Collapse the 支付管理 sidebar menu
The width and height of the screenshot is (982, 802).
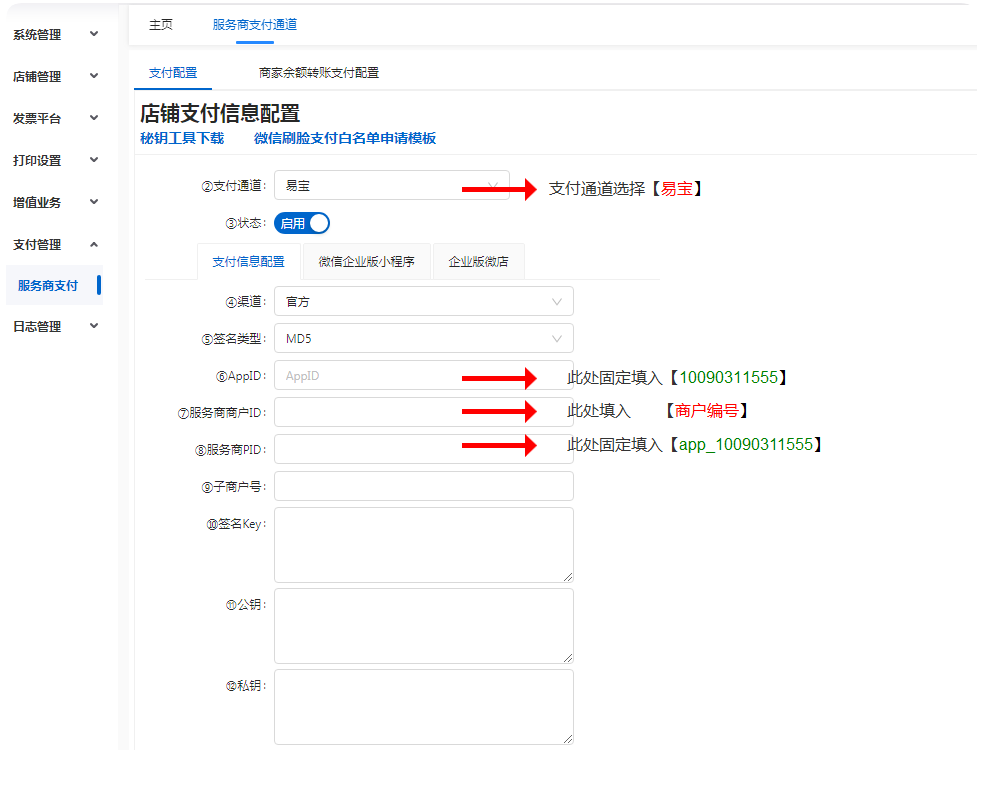click(x=55, y=244)
